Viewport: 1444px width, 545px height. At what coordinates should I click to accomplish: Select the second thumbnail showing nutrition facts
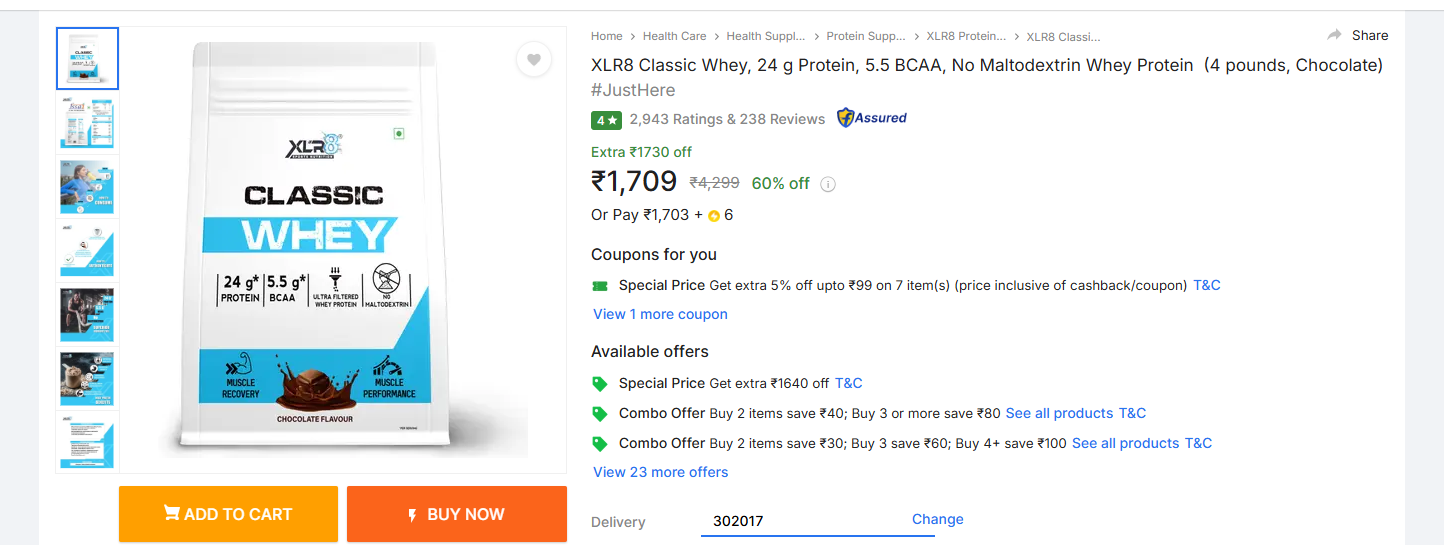tap(88, 123)
